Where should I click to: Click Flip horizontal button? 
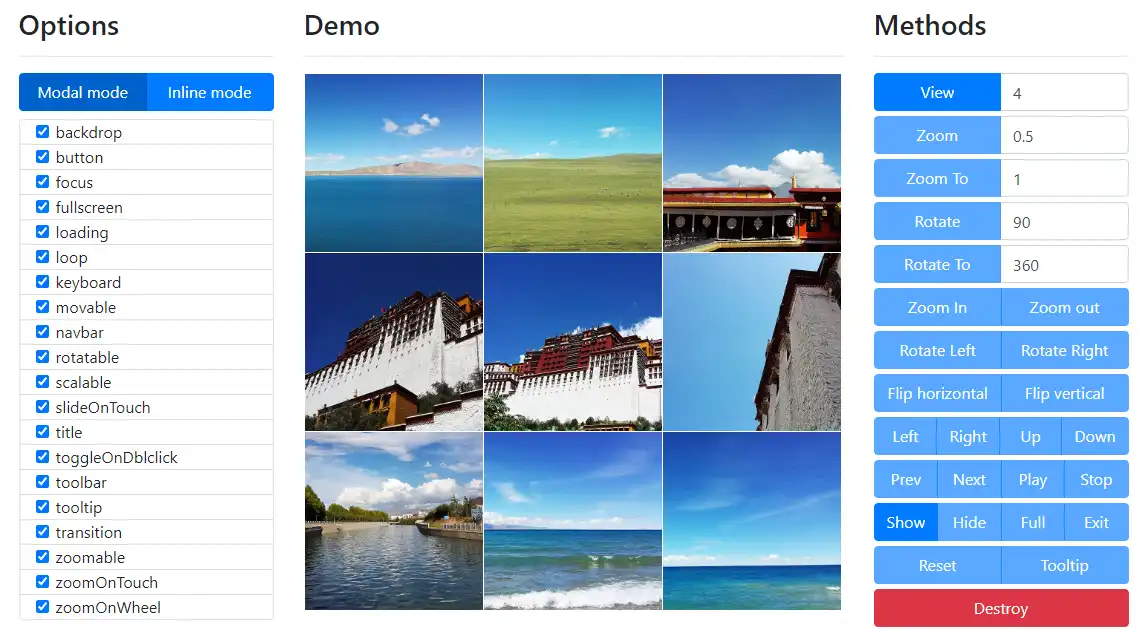click(x=937, y=393)
